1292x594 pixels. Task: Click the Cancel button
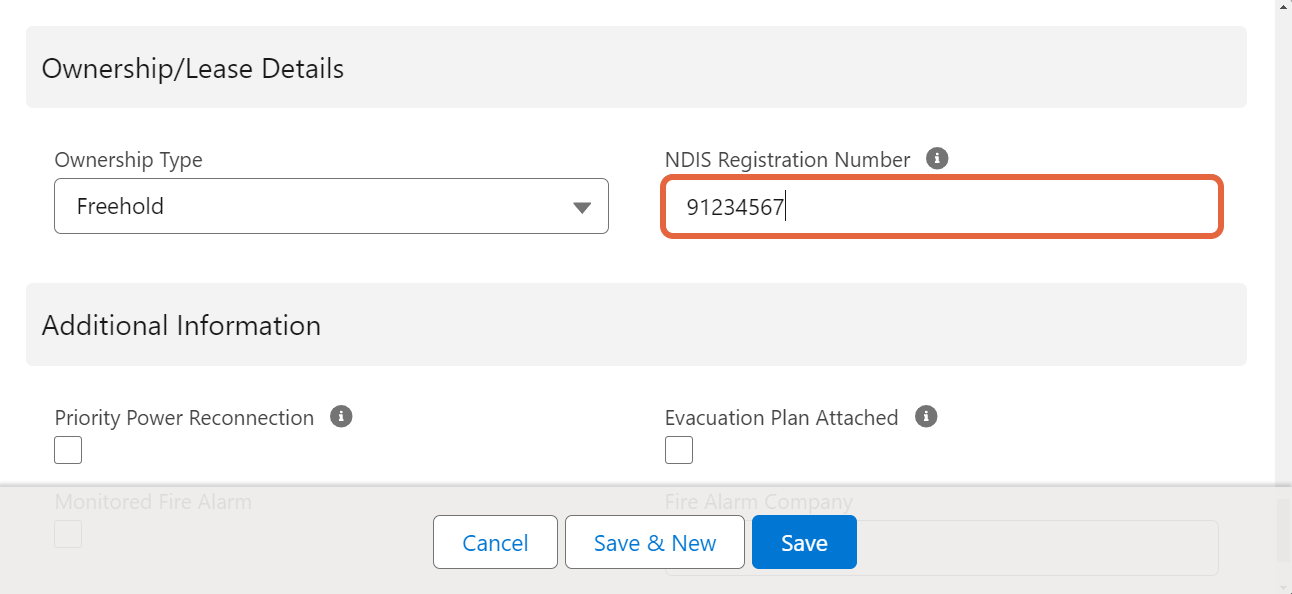click(495, 541)
